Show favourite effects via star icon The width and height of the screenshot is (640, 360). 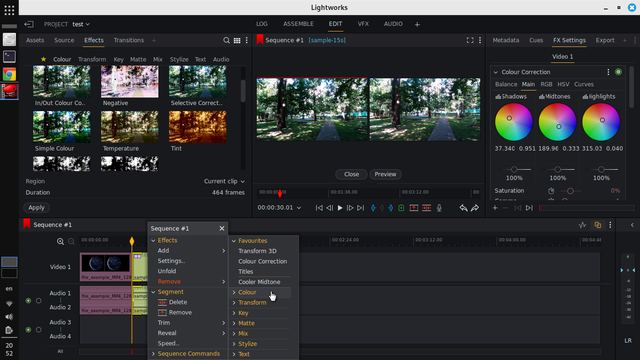pyautogui.click(x=43, y=59)
